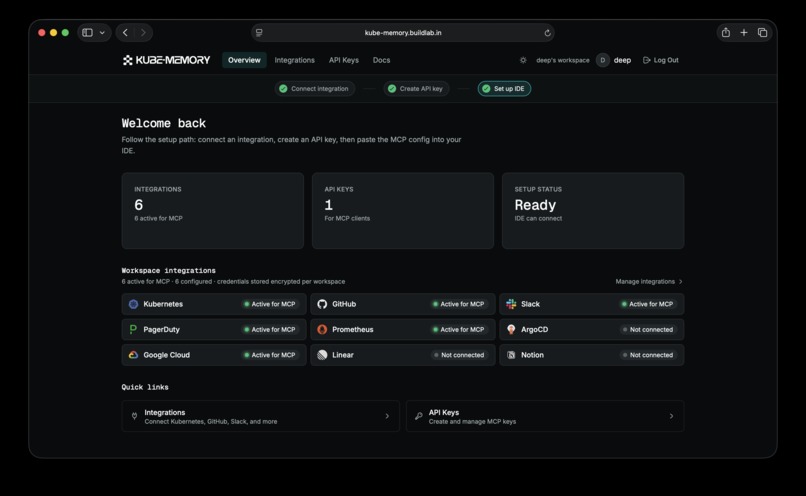The height and width of the screenshot is (496, 806).
Task: Click Notion 'Not connected' status badge
Action: pyautogui.click(x=648, y=355)
